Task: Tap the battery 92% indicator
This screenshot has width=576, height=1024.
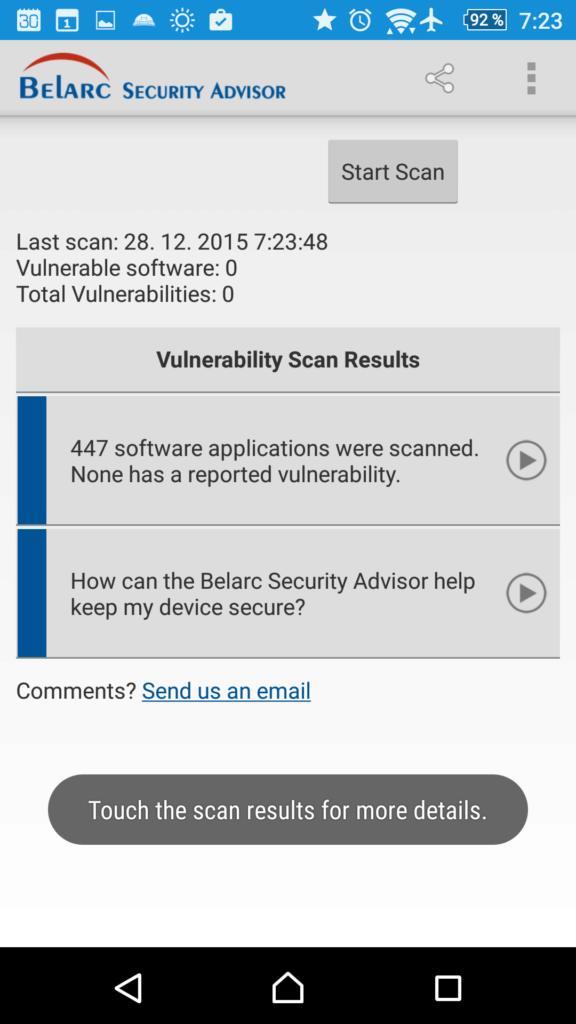Action: tap(485, 20)
